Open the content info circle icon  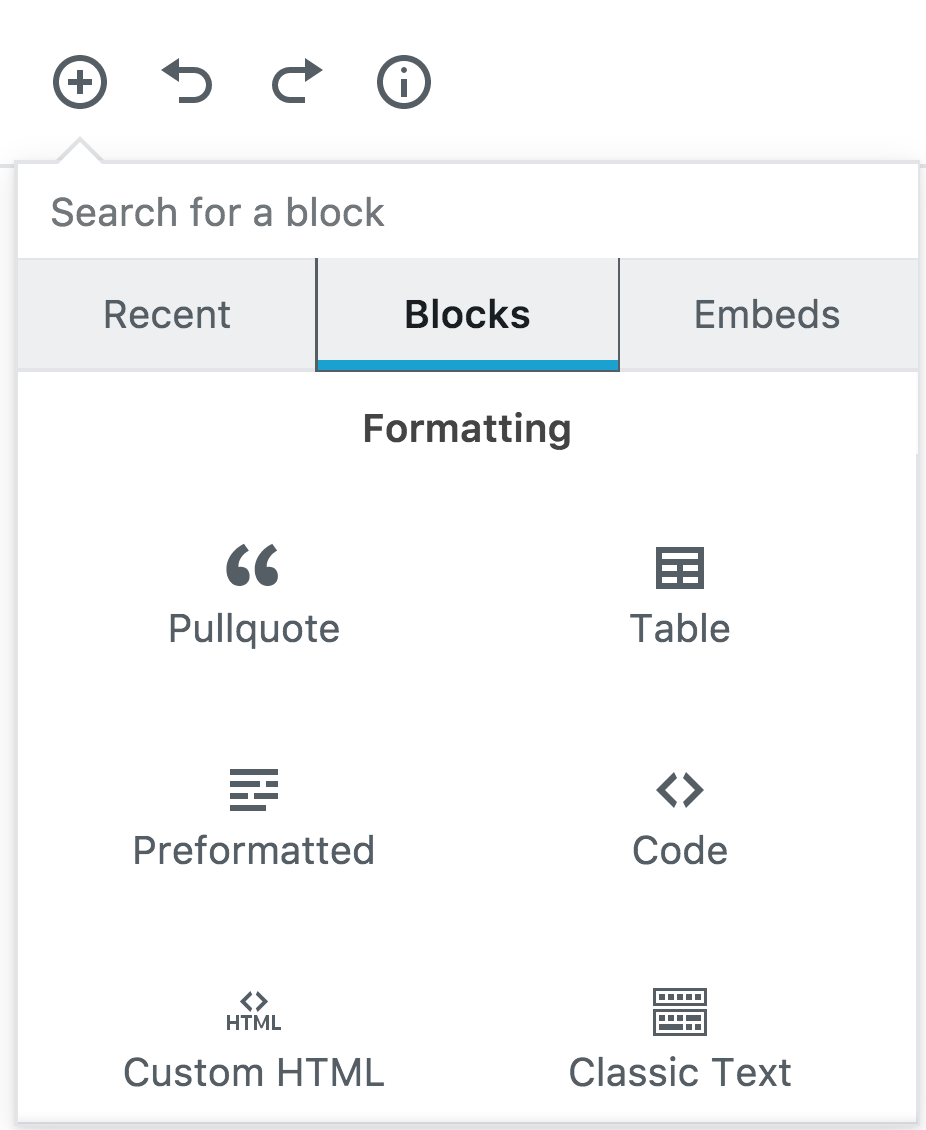pos(404,82)
